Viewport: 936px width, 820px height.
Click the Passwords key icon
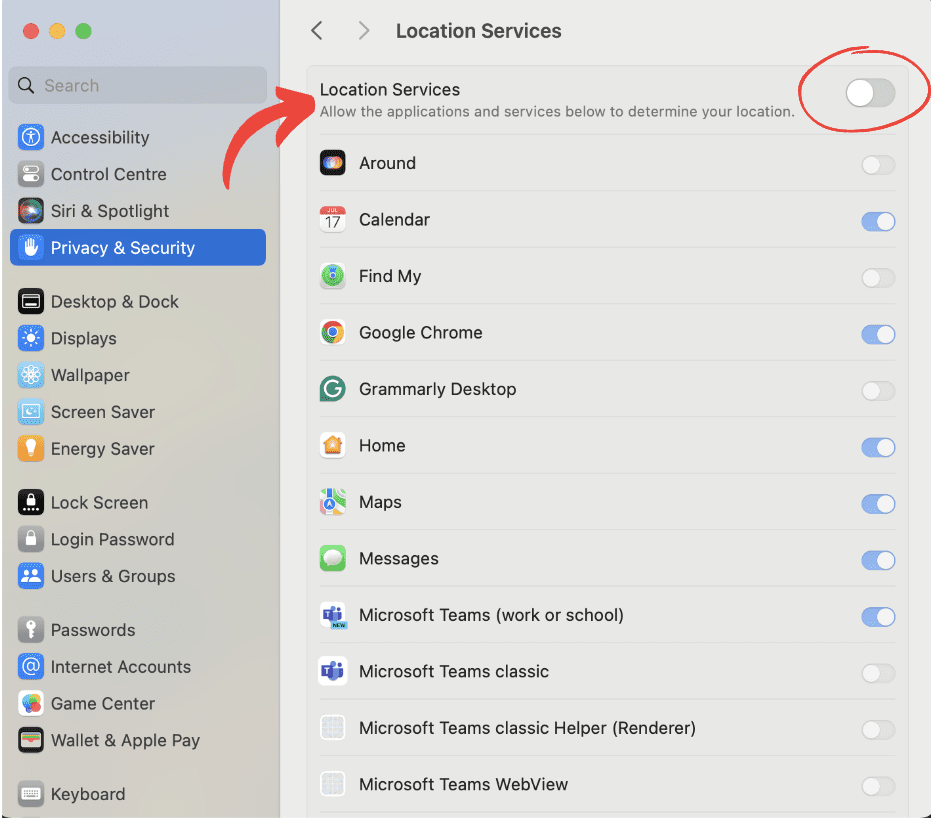(x=31, y=630)
